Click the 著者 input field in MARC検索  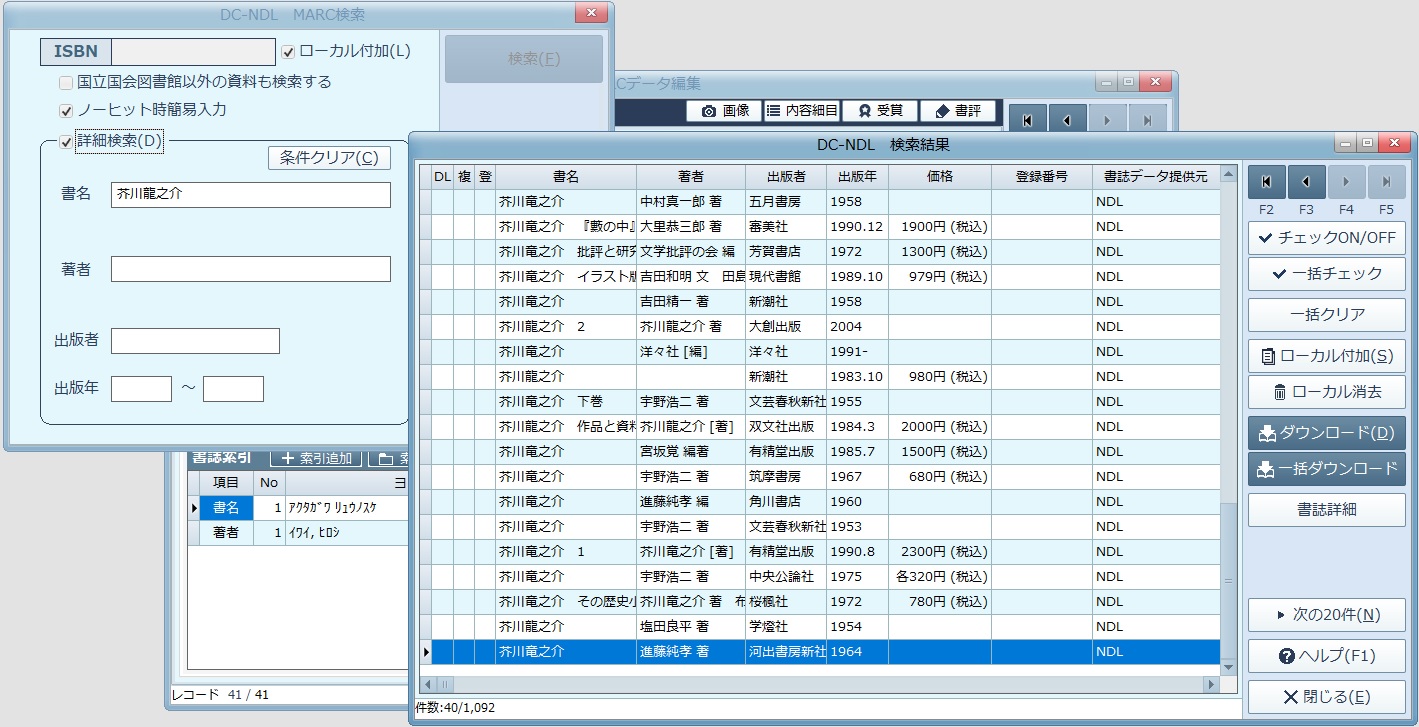pos(251,269)
